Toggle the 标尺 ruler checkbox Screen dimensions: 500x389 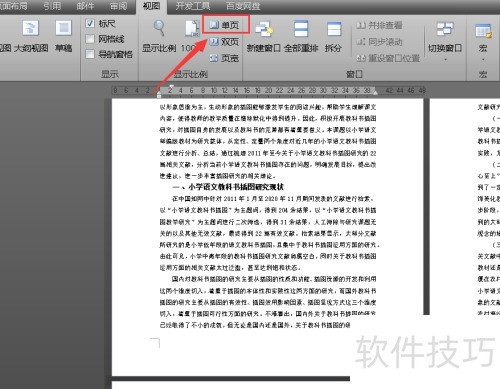coord(90,23)
